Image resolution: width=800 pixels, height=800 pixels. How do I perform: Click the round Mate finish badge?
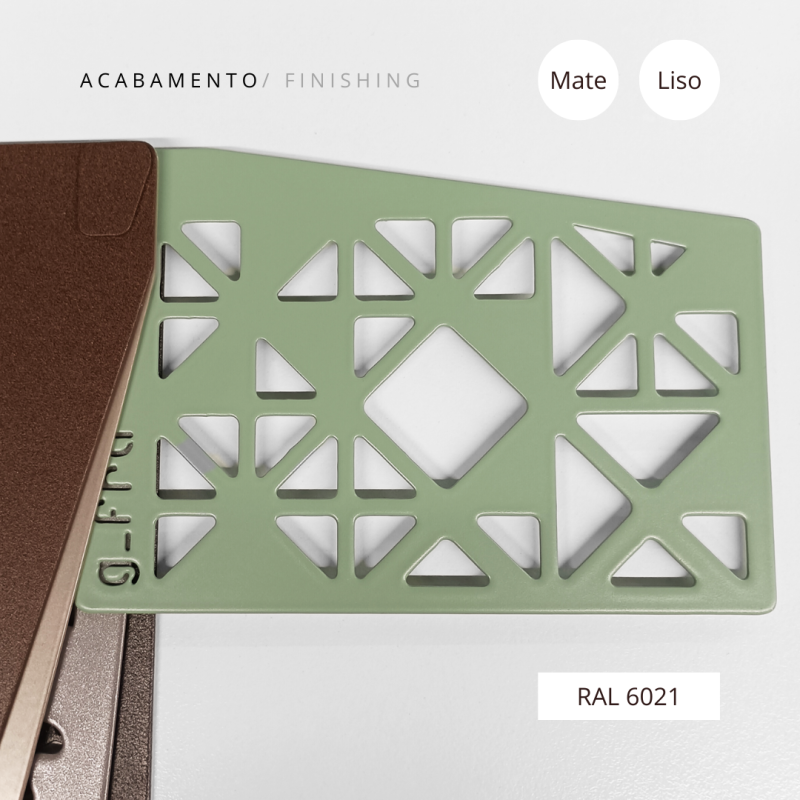click(578, 80)
